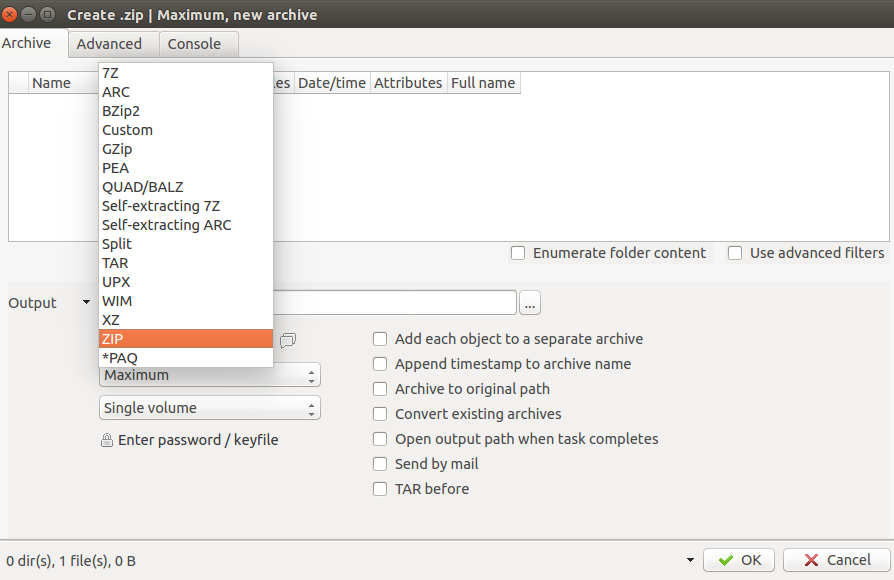The image size is (894, 580).
Task: Open the Maximum compression level dropdown
Action: [210, 375]
